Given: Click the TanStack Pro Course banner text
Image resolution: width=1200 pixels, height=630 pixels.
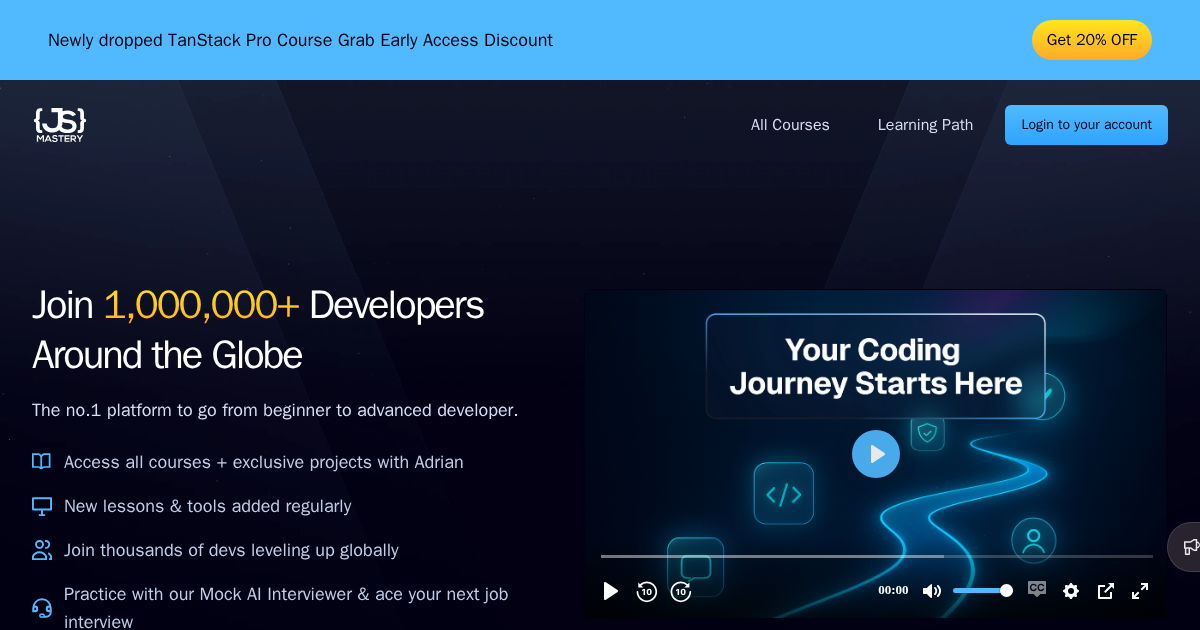Looking at the screenshot, I should click(x=300, y=40).
